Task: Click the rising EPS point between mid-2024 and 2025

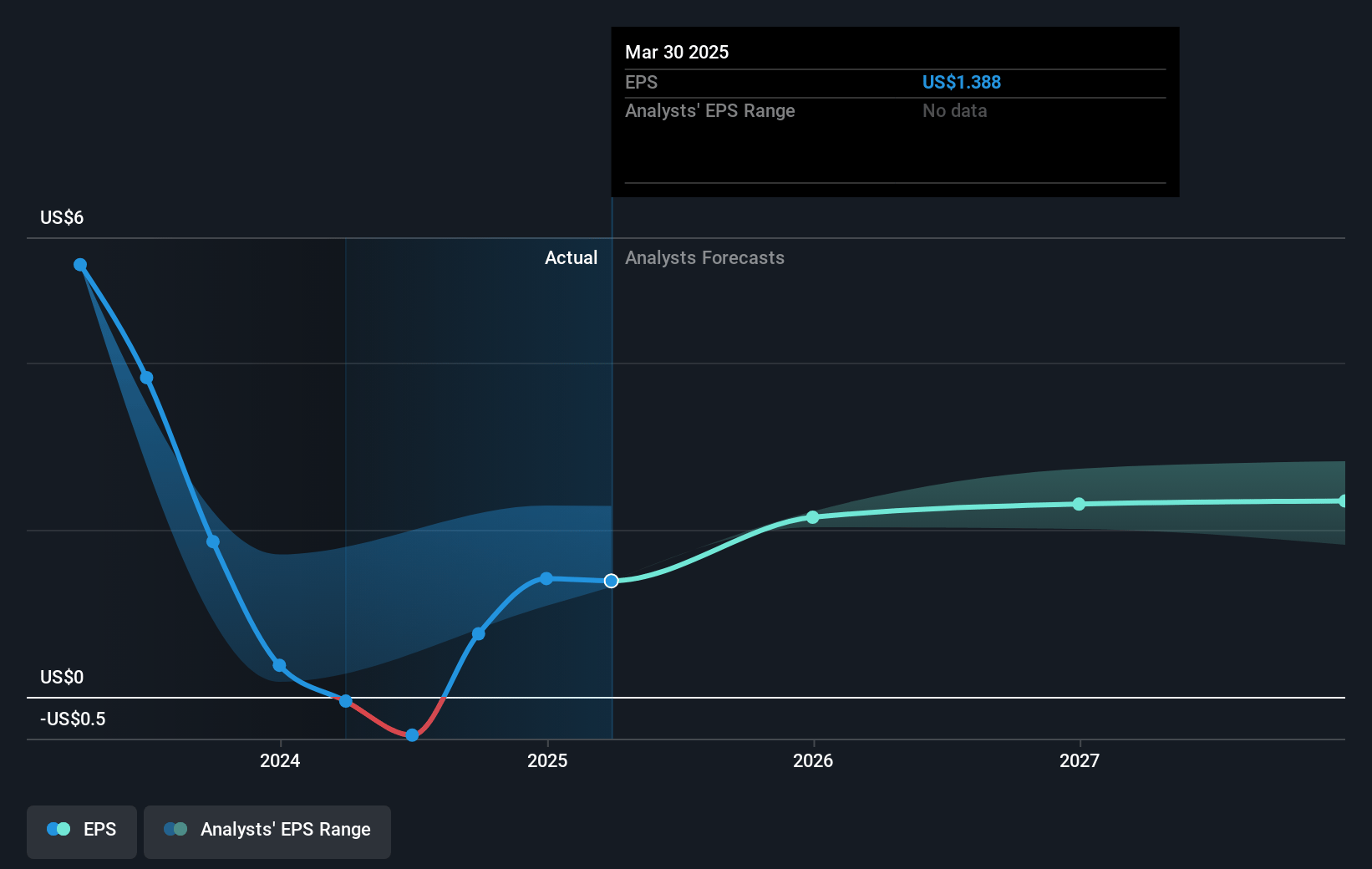Action: 479,634
